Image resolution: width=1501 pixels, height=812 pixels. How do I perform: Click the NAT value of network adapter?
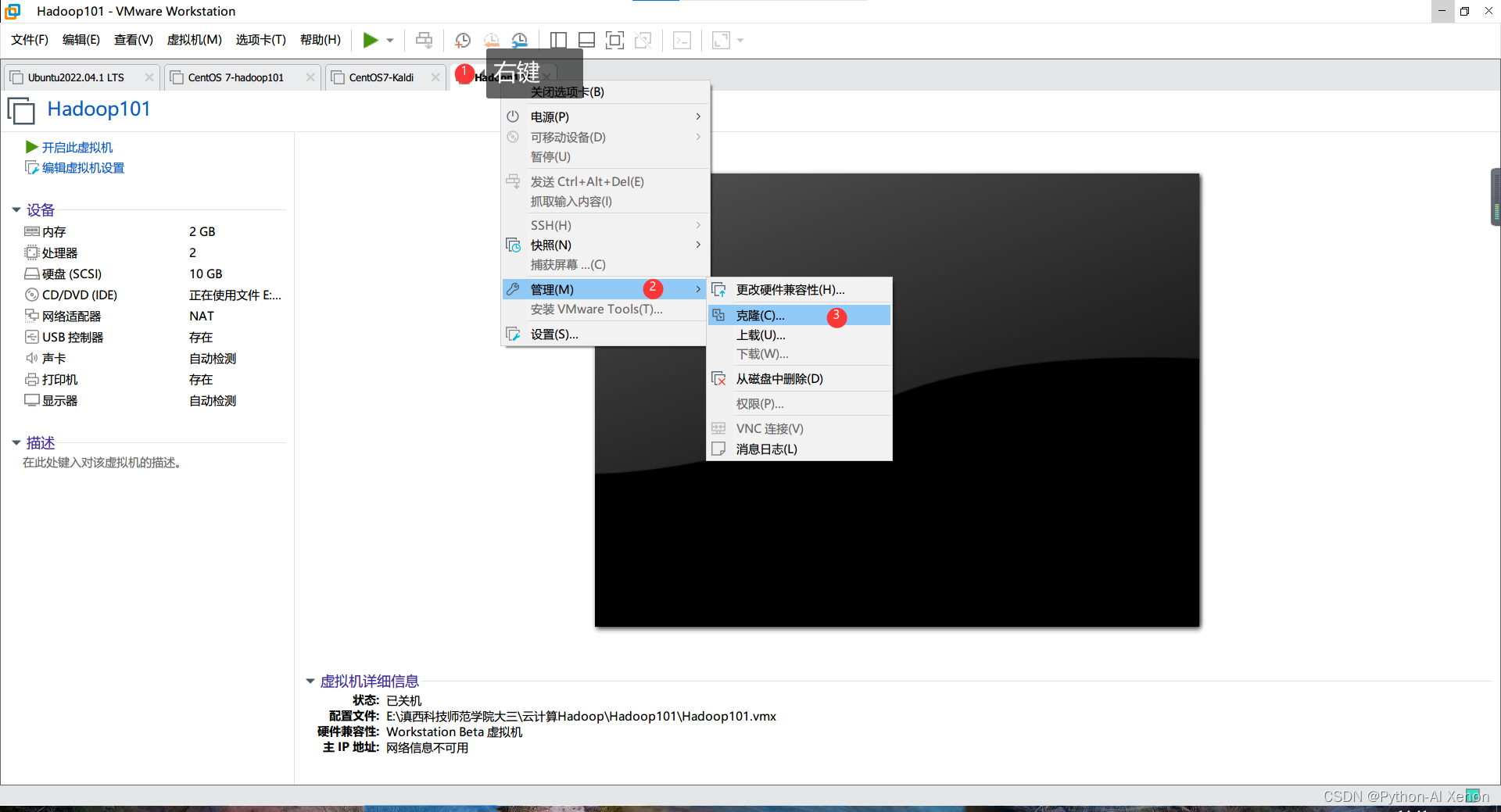point(201,316)
